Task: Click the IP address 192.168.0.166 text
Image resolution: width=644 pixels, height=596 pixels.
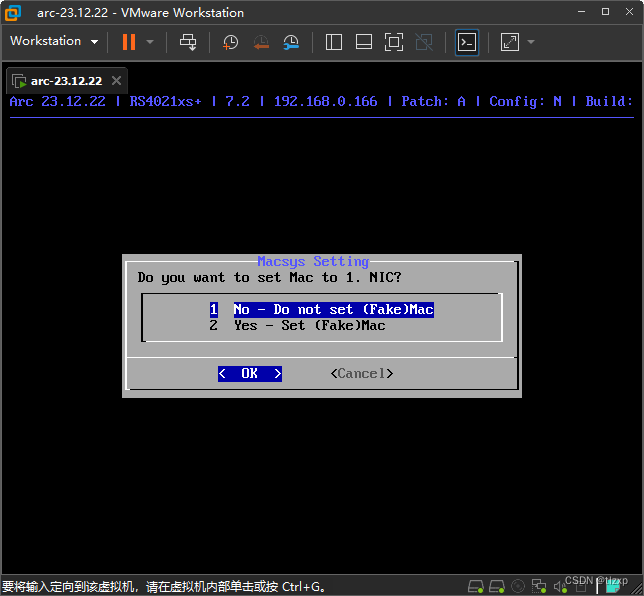Action: point(325,101)
